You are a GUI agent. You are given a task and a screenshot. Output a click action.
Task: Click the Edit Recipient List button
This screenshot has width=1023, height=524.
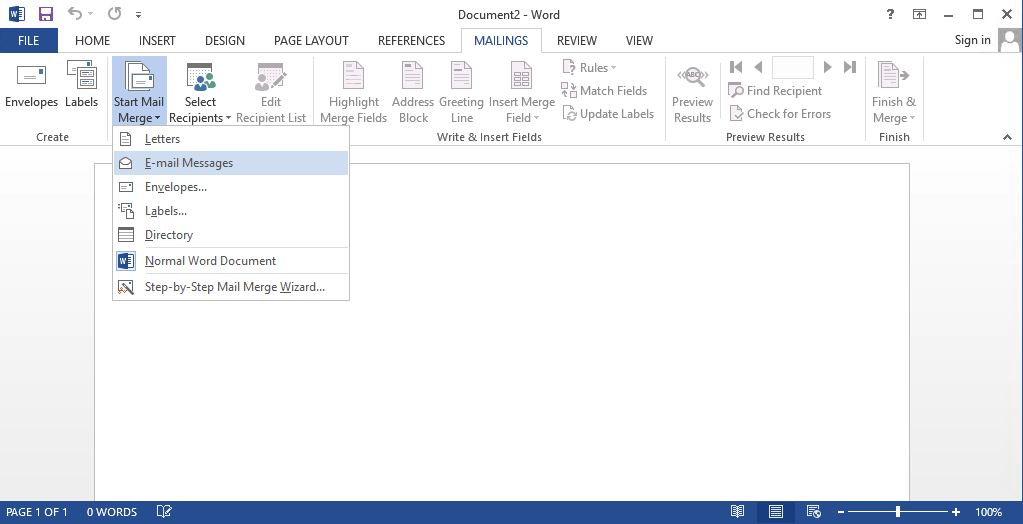point(271,91)
